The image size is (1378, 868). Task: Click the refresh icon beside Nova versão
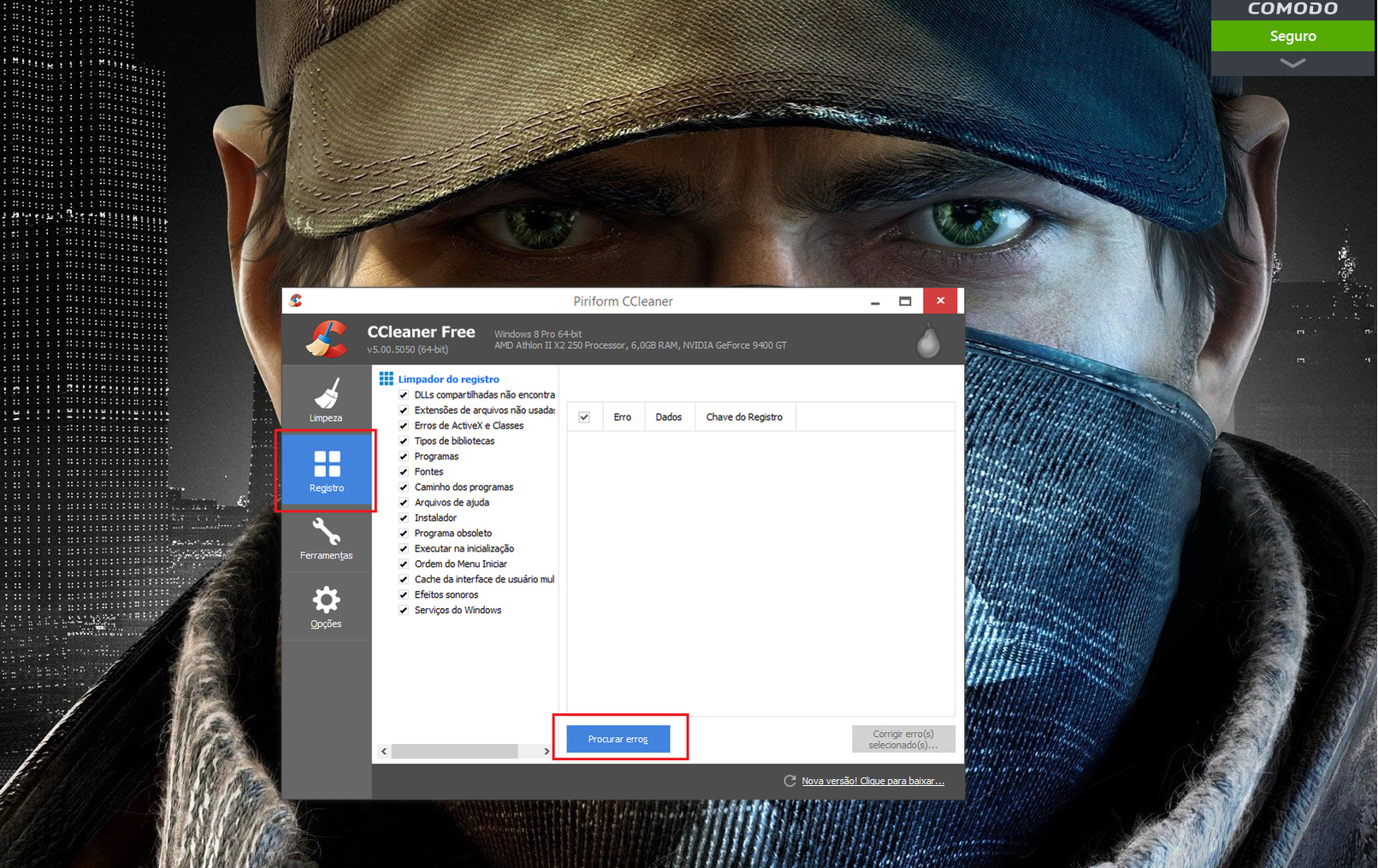[x=790, y=781]
